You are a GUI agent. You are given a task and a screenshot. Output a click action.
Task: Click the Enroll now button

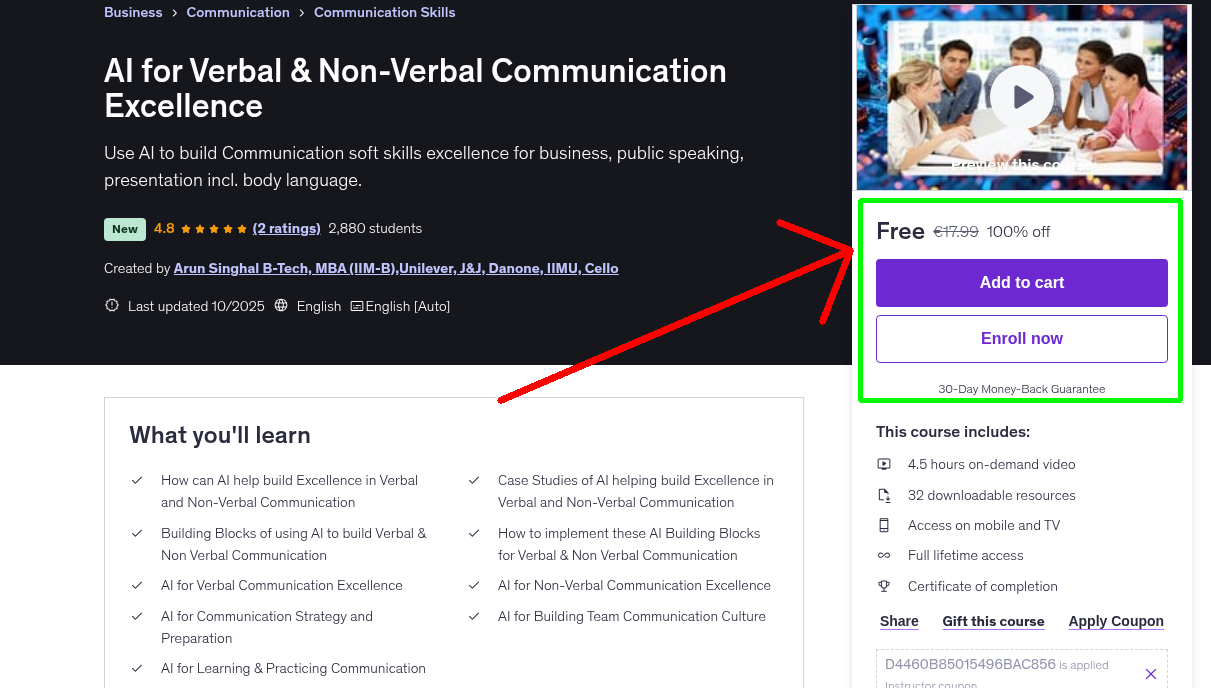point(1021,338)
